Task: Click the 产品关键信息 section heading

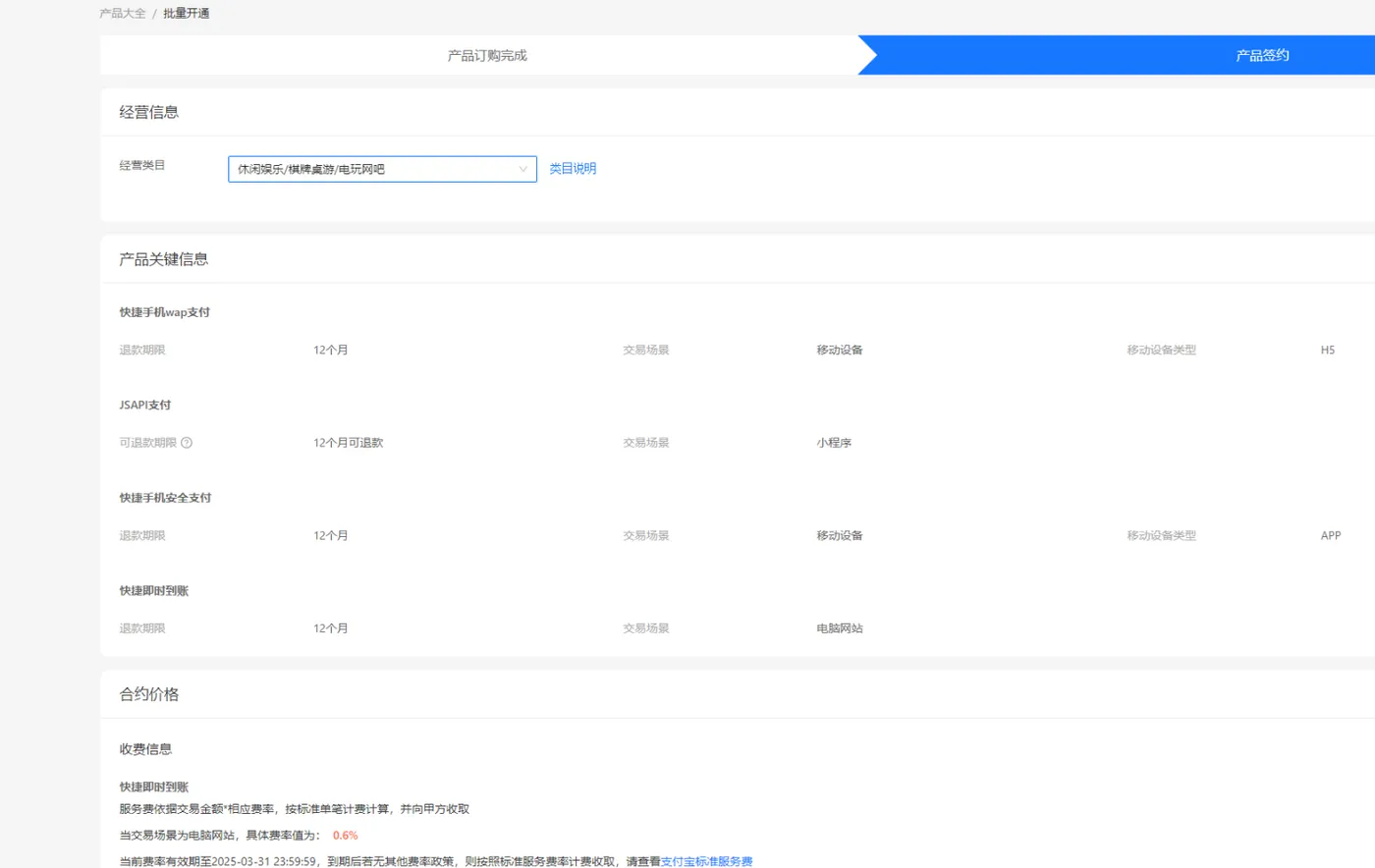Action: pyautogui.click(x=164, y=259)
